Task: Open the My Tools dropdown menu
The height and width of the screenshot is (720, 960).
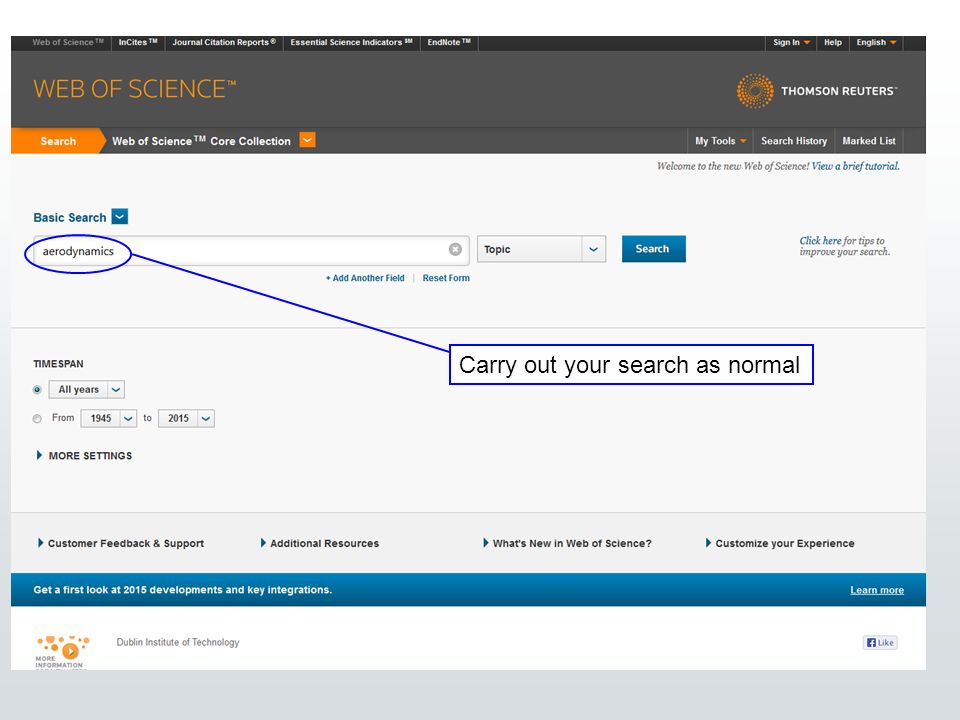Action: [720, 141]
